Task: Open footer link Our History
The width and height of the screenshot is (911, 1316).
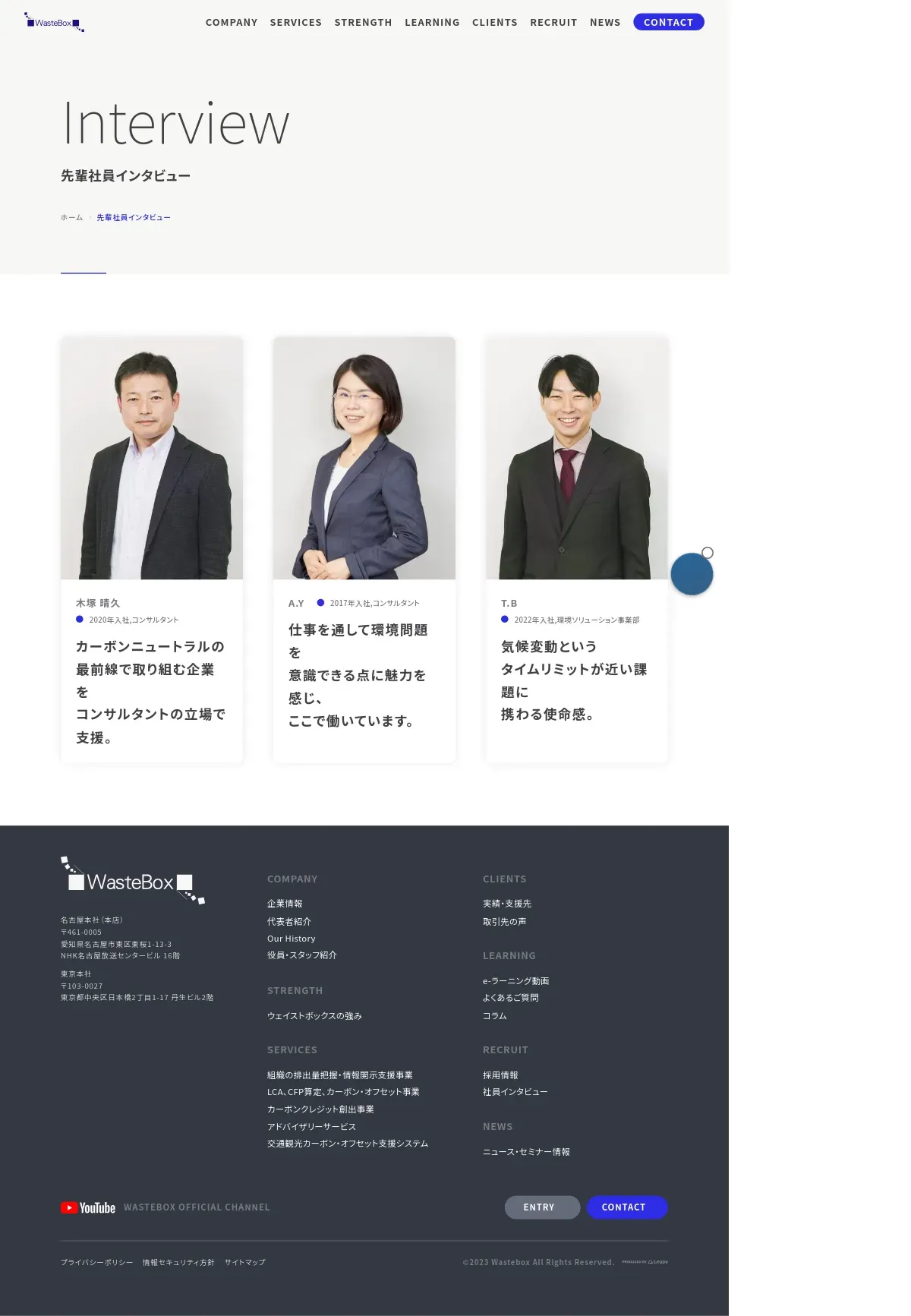Action: 292,939
